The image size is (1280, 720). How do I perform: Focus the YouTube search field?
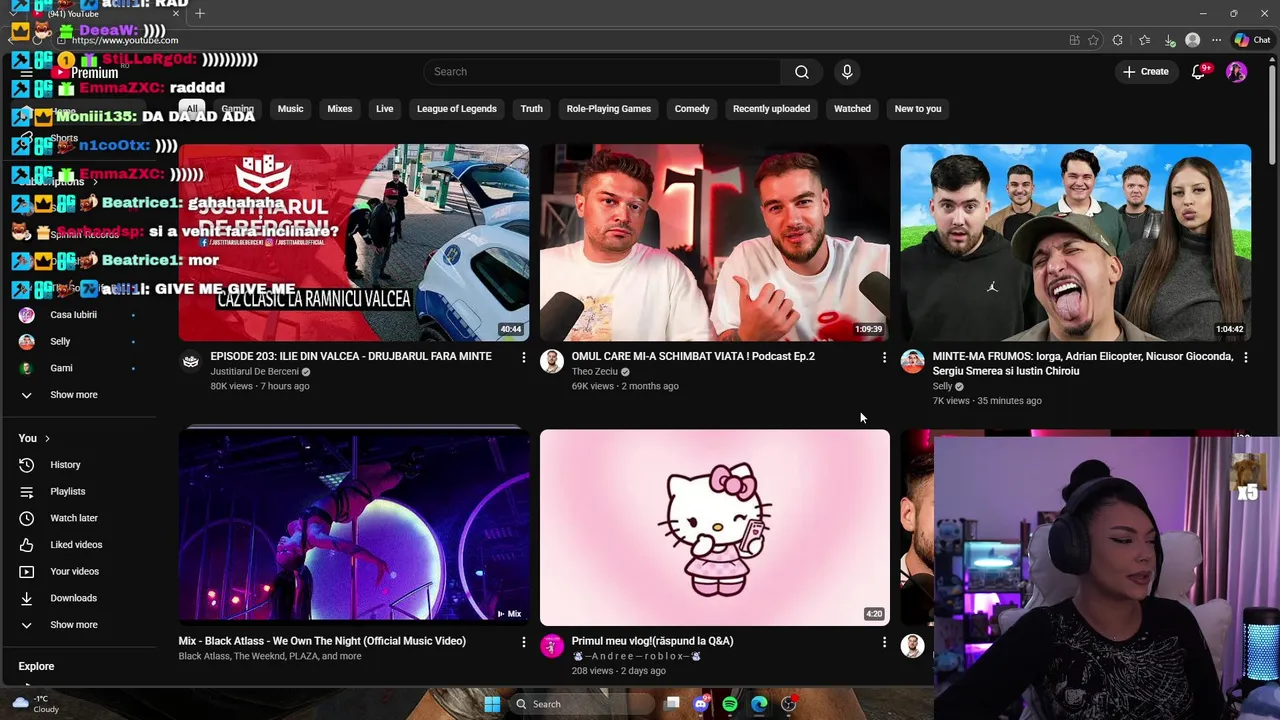coord(602,72)
